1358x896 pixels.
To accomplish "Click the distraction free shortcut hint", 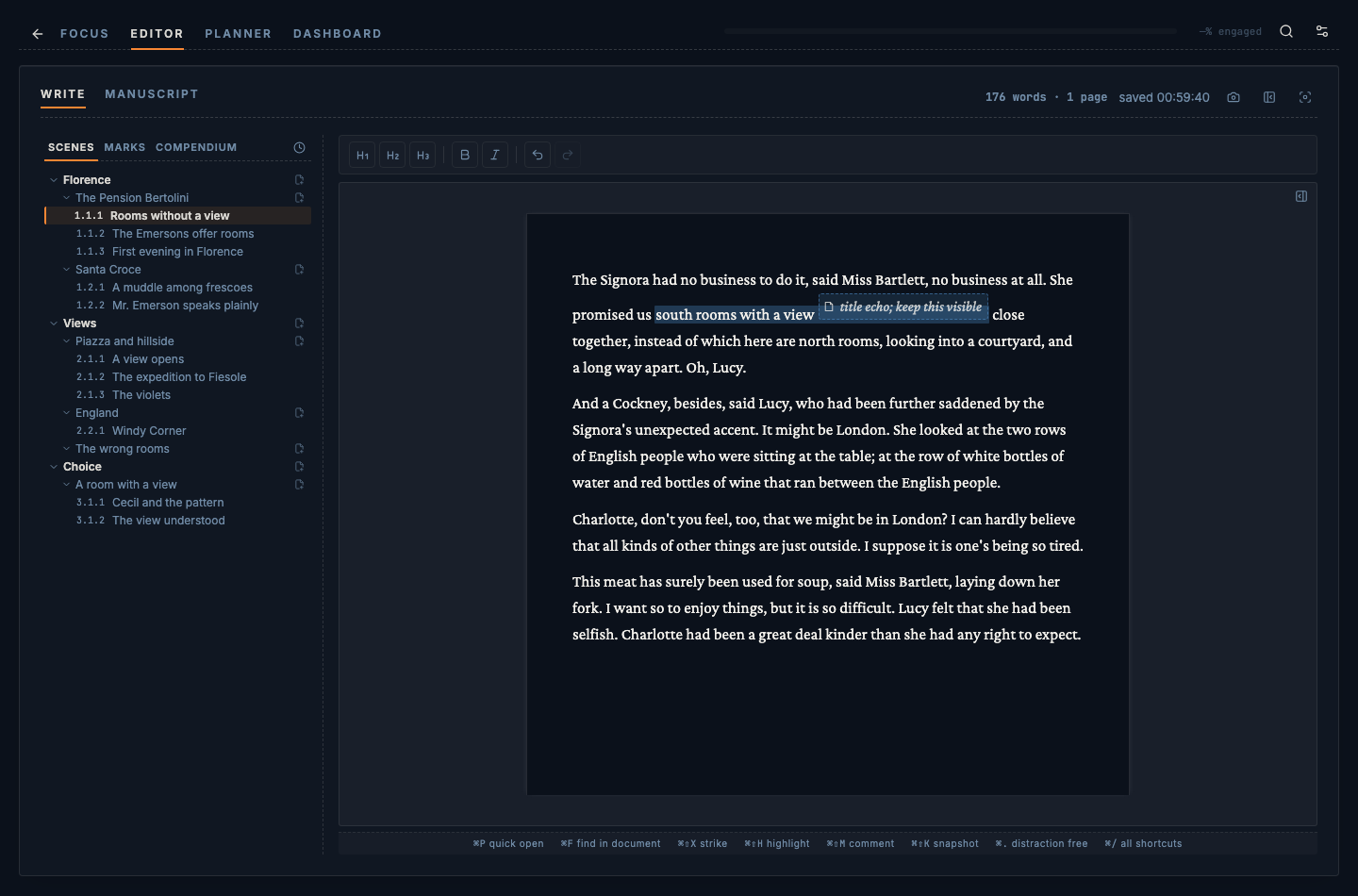I will click(1042, 844).
